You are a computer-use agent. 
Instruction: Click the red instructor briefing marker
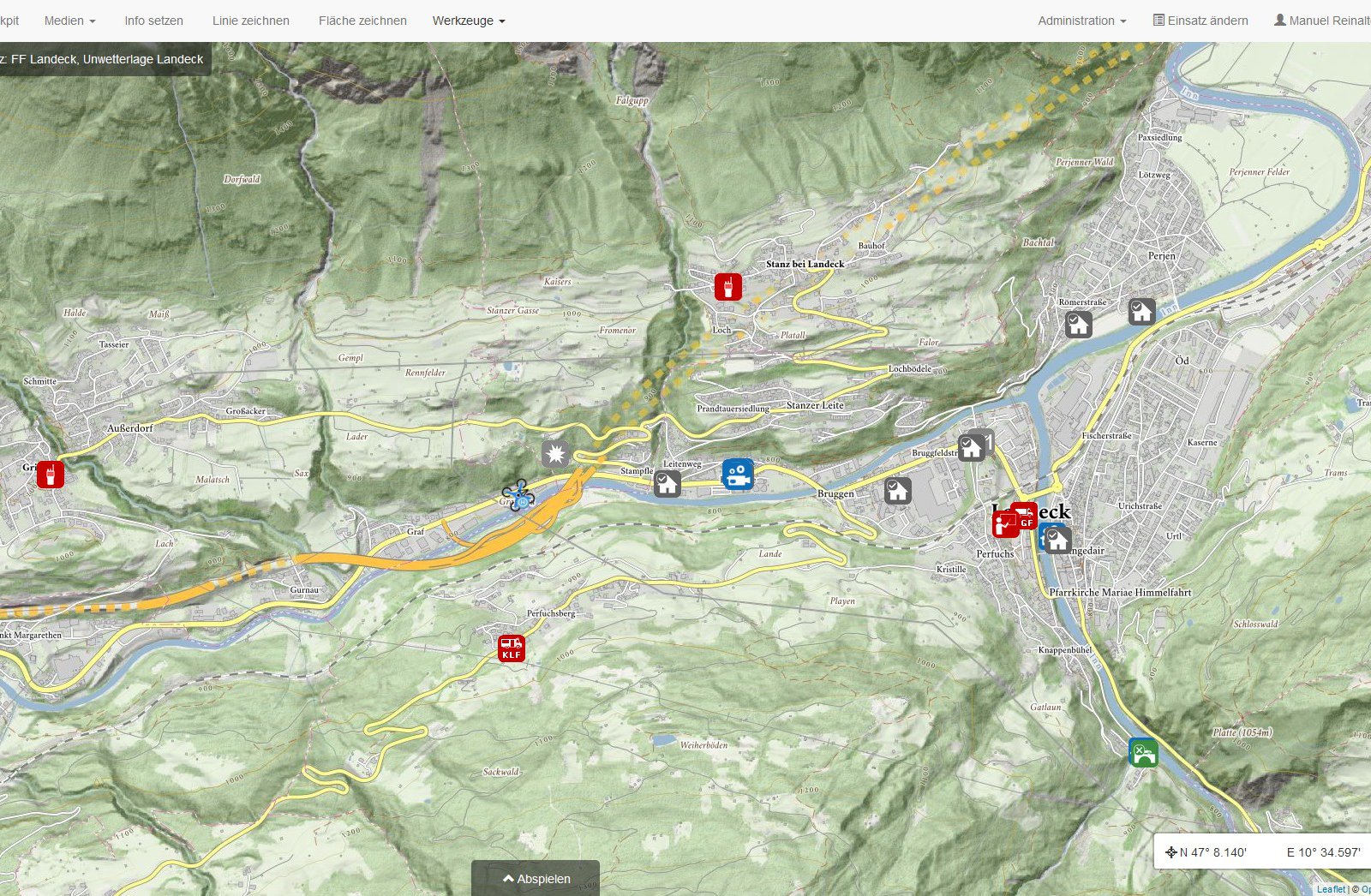coord(1005,524)
